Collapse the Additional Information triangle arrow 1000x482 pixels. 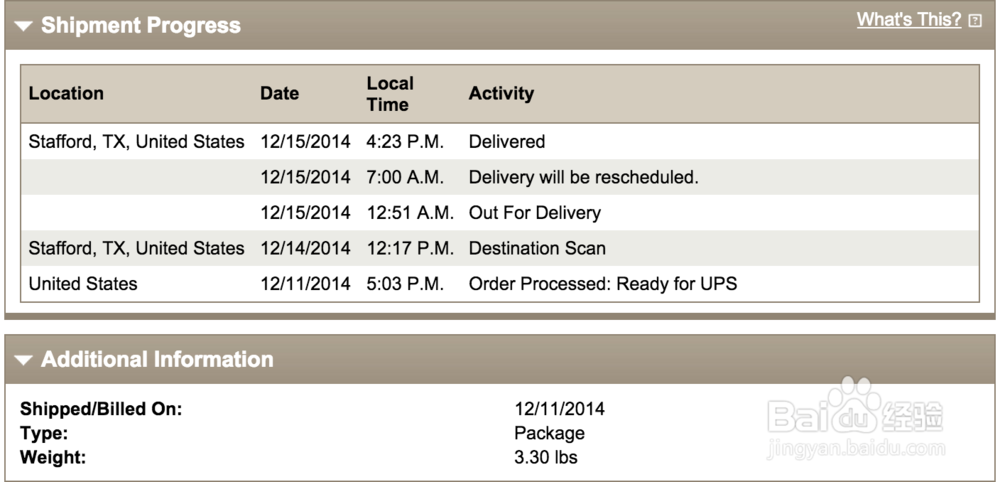click(x=24, y=360)
